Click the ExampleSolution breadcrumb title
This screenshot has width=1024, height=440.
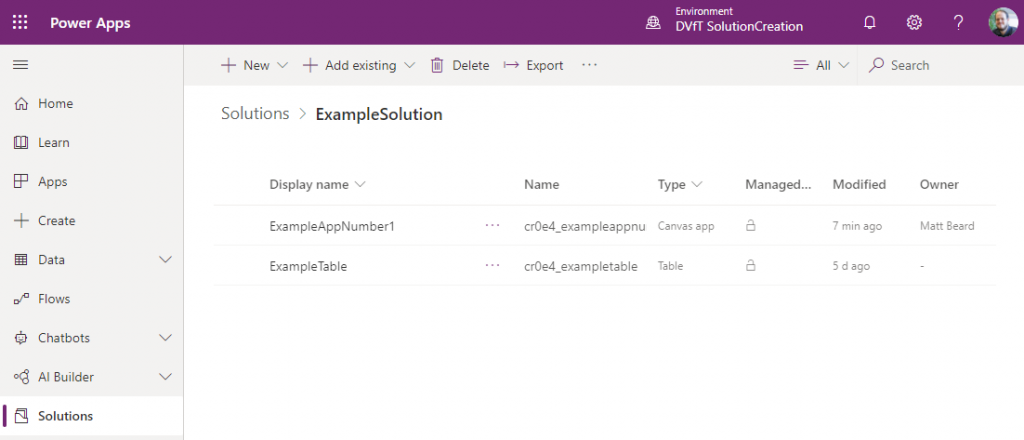[379, 114]
